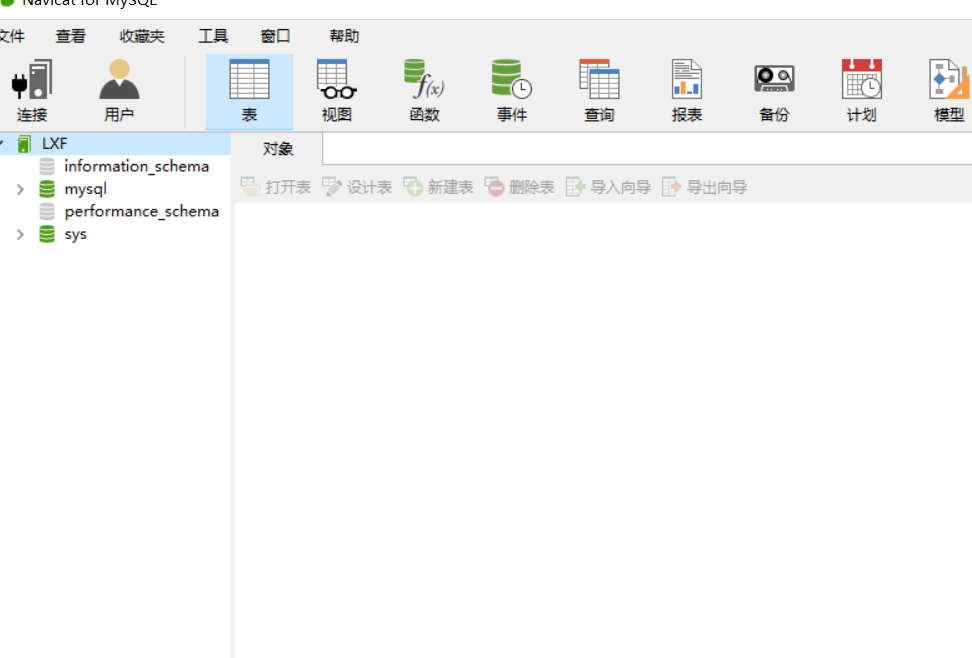
Task: Open the 事件 (Event) section
Action: tap(512, 91)
